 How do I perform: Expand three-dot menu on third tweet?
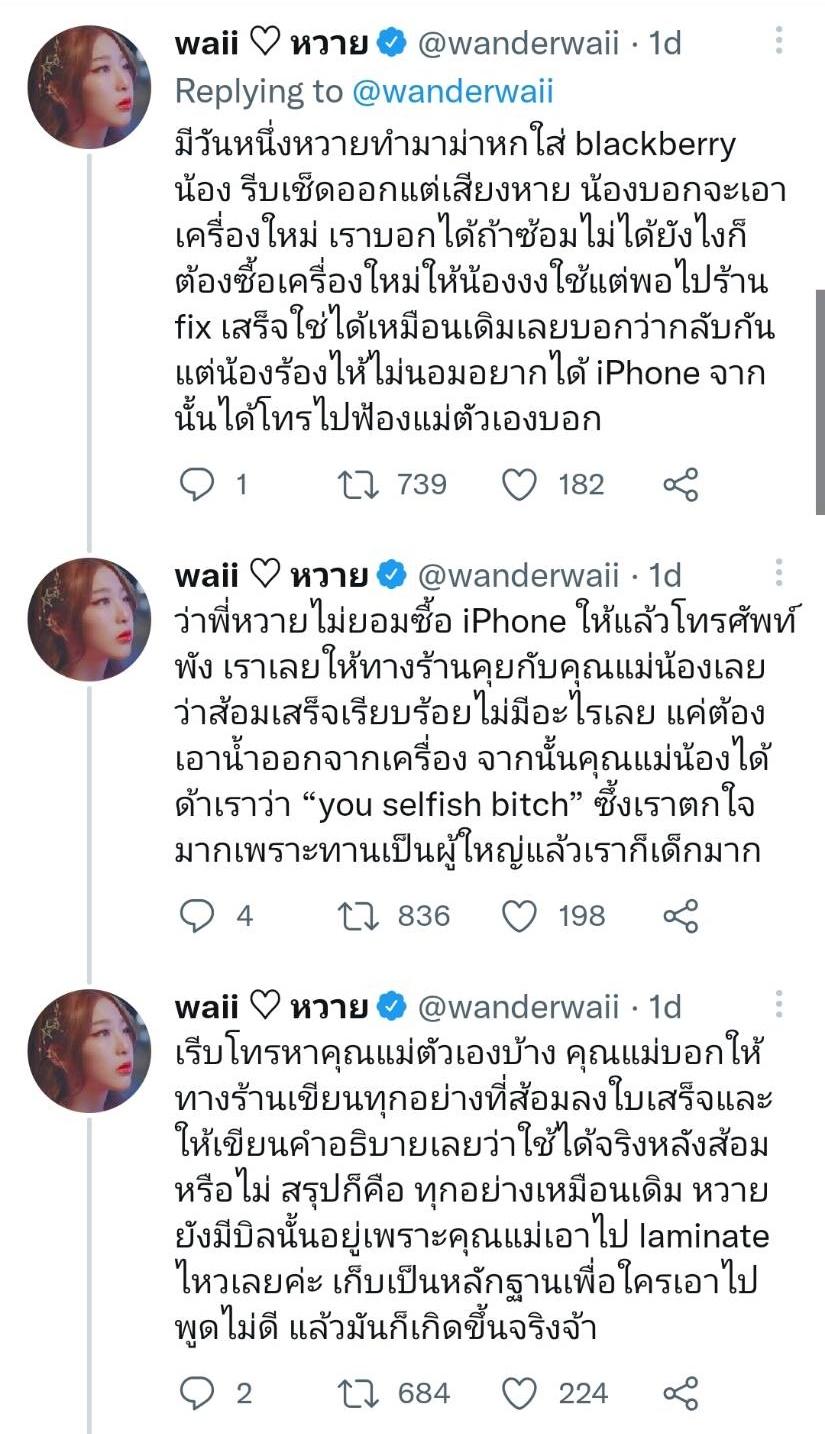click(779, 1003)
